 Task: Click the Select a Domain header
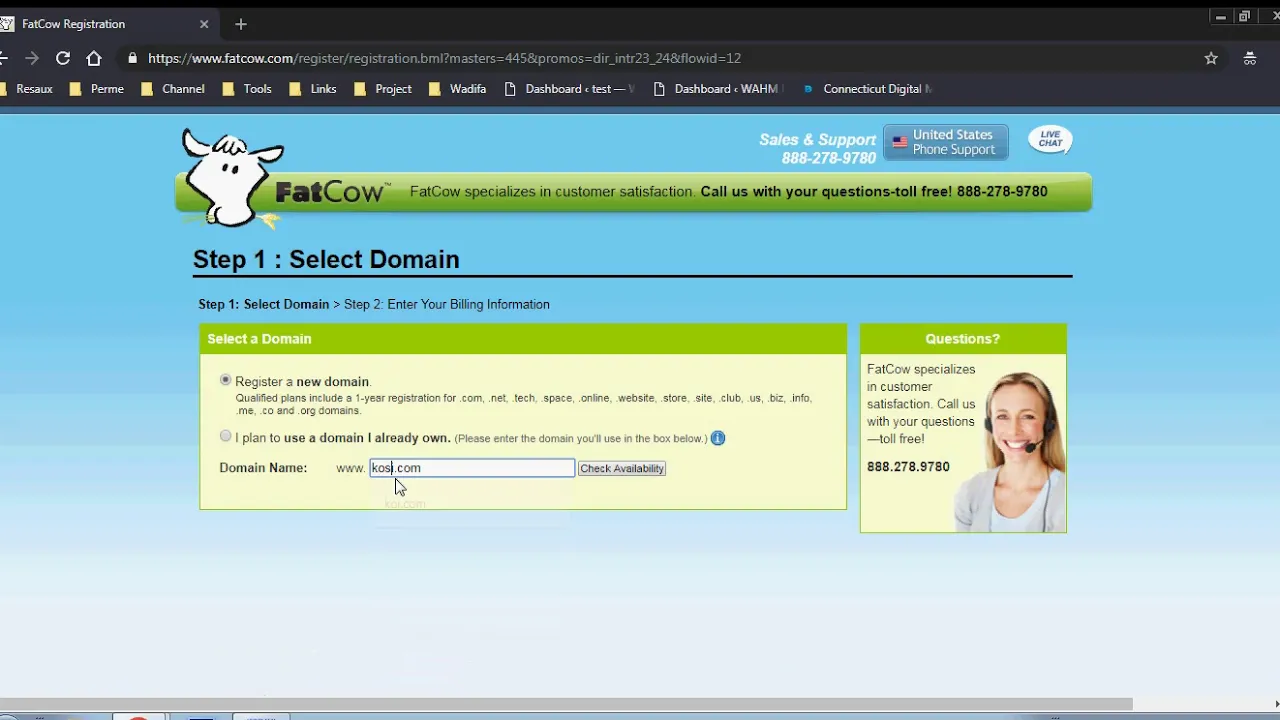(x=523, y=339)
